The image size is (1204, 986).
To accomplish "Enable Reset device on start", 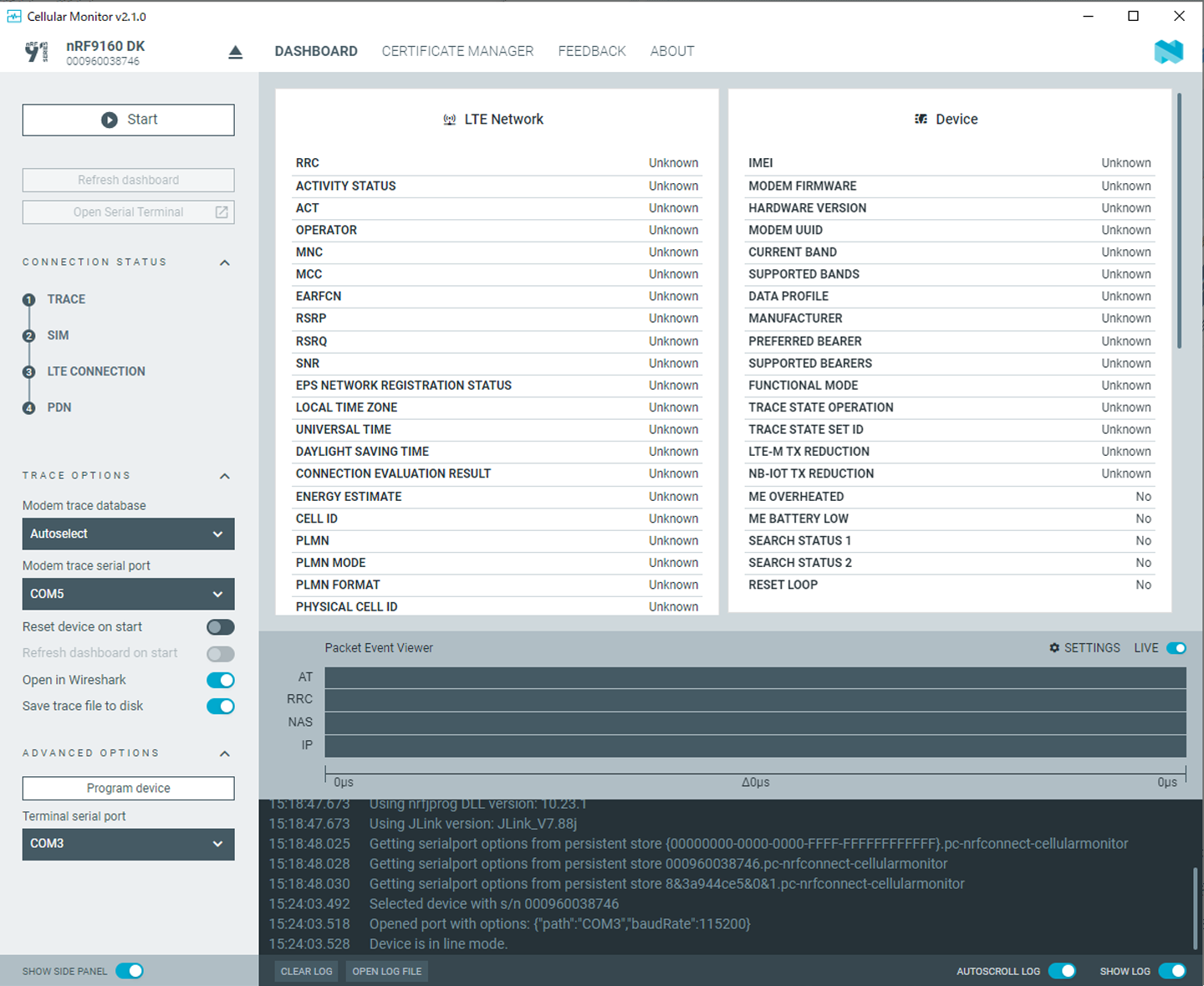I will [x=221, y=627].
